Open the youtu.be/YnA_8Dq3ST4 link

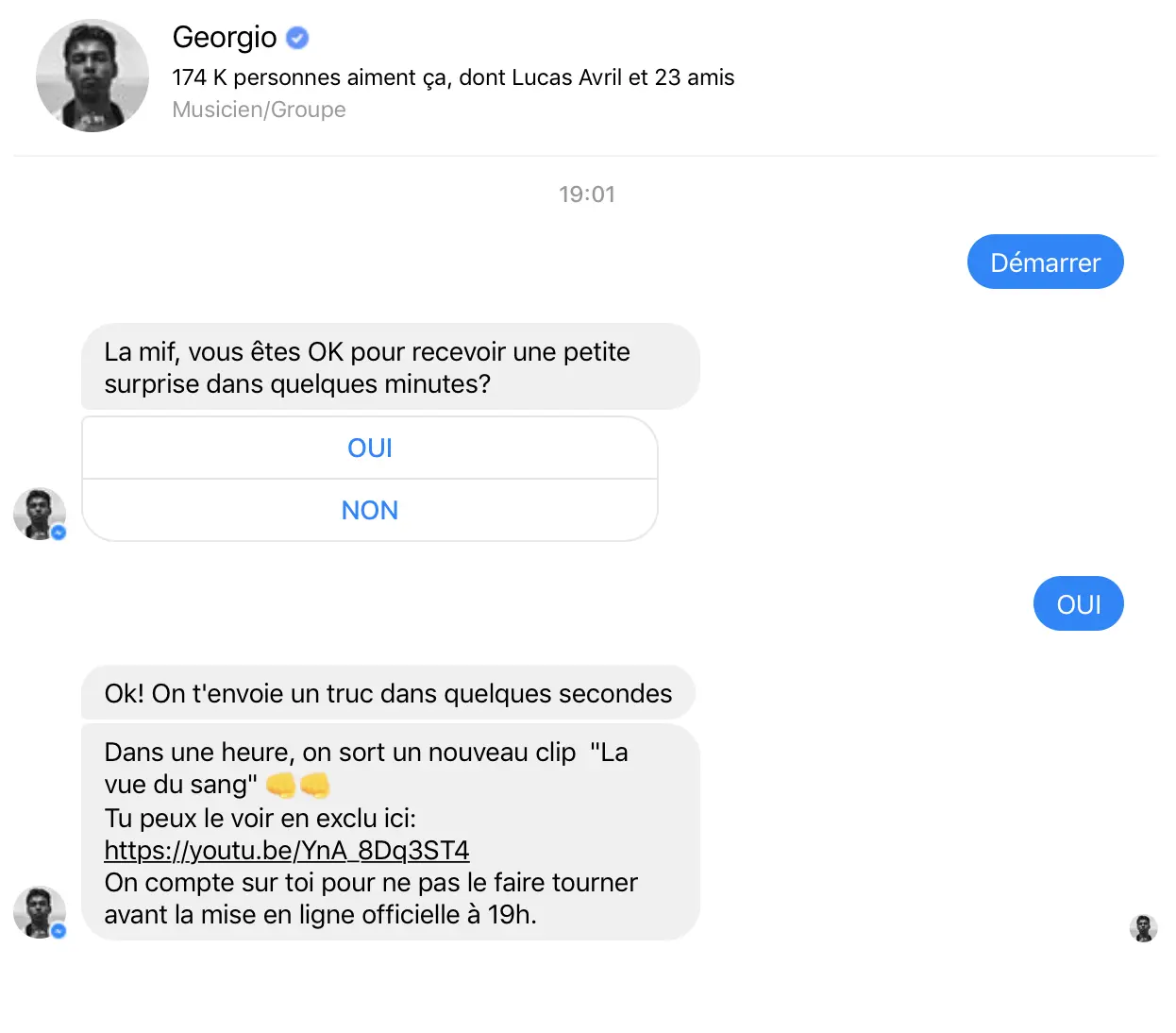[287, 851]
